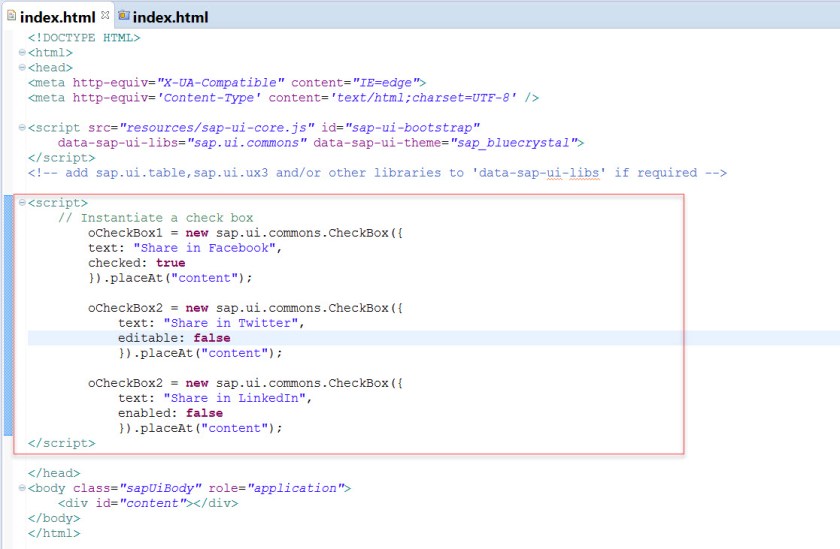This screenshot has height=549, width=840.
Task: Click the "sap-ui-bootstrap" id value
Action: coord(412,127)
